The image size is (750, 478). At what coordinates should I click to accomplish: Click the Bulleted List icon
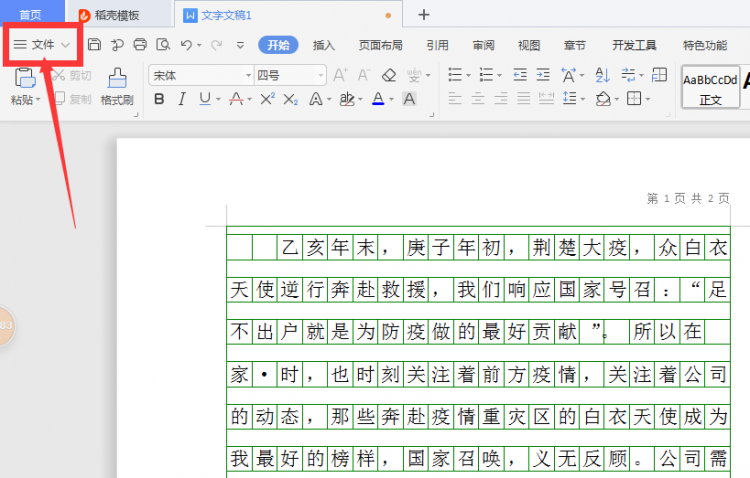455,75
